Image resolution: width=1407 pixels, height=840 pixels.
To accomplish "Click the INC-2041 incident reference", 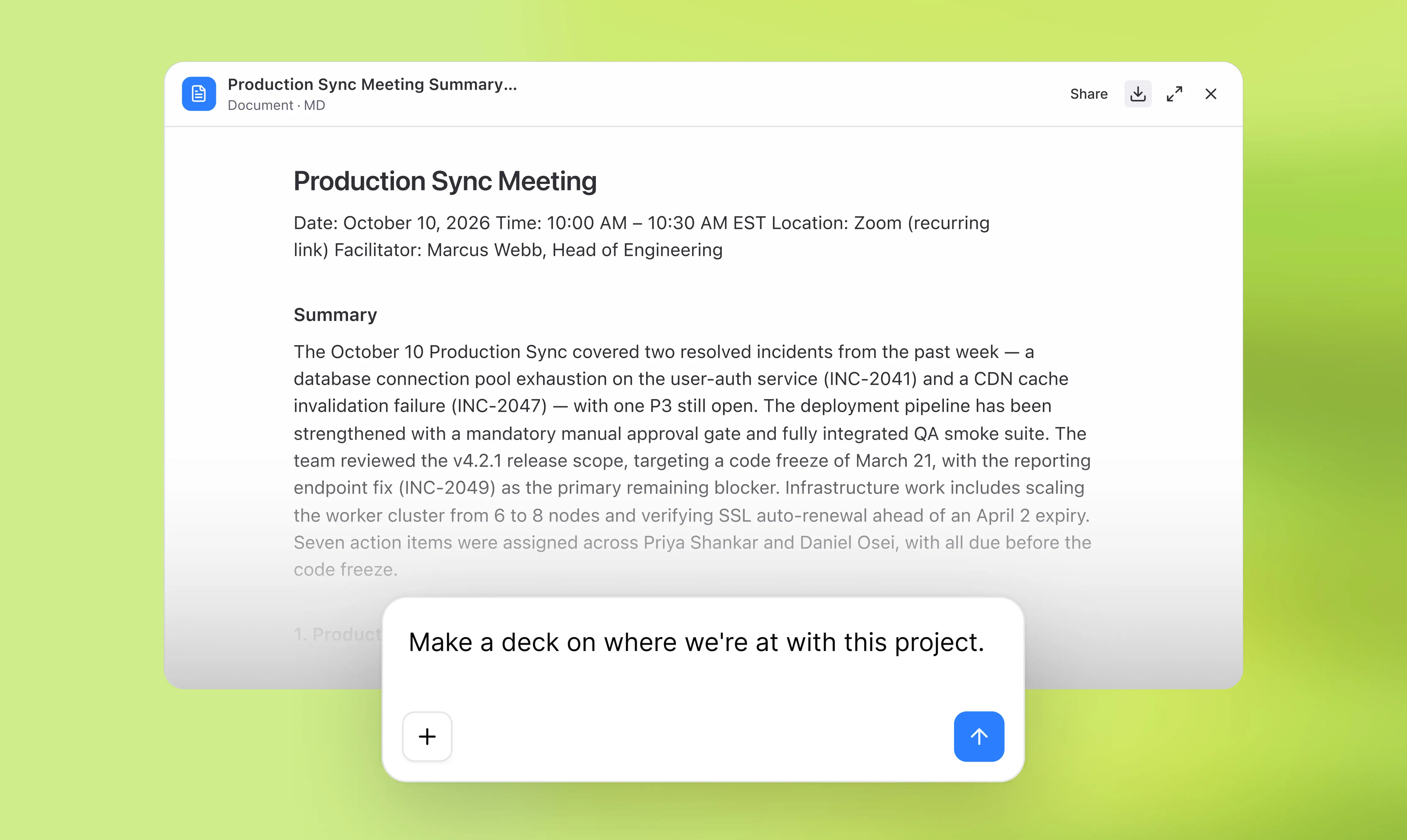I will 870,379.
